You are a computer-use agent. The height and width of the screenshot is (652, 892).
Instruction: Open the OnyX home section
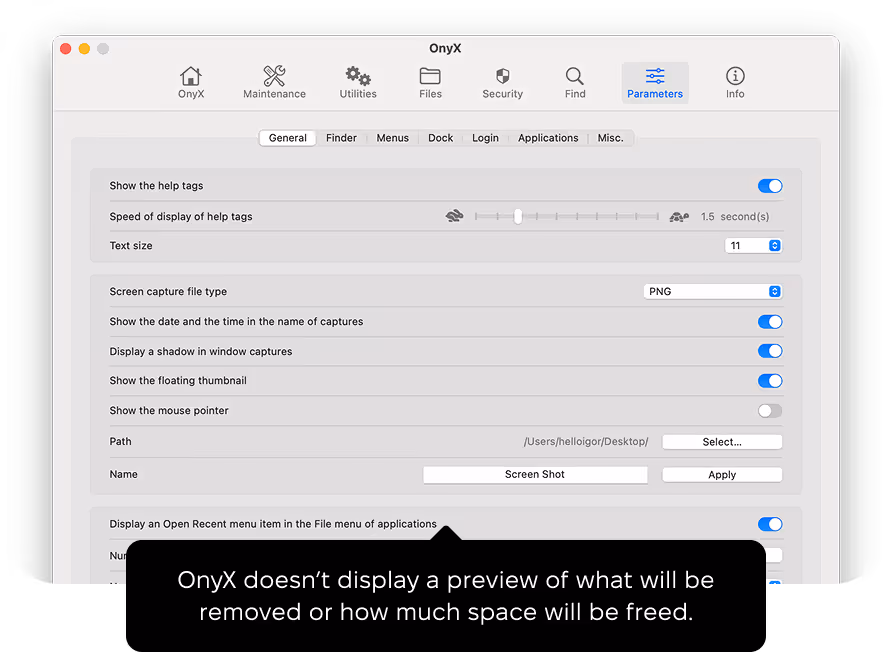(x=191, y=82)
